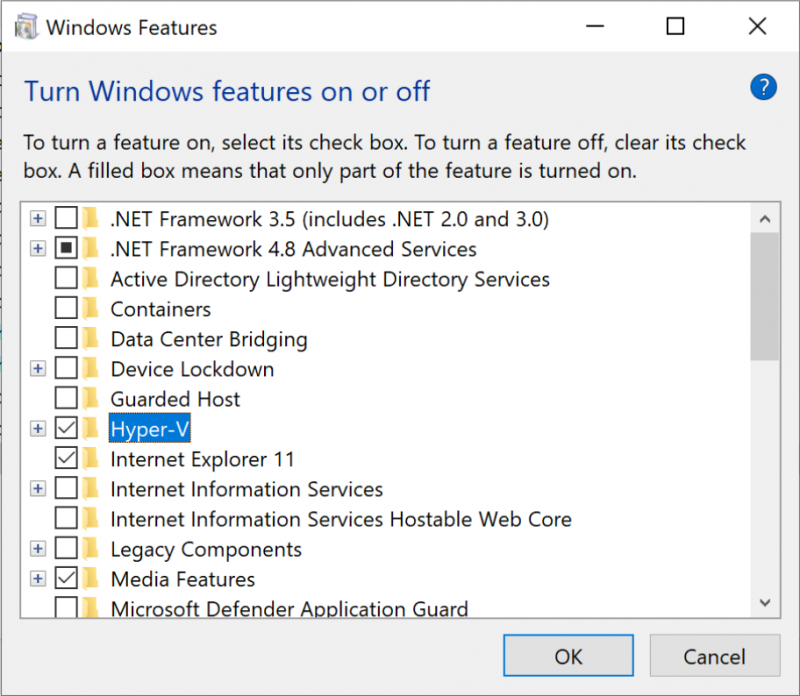Click the blue help question mark icon
Image resolution: width=800 pixels, height=696 pixels.
coord(763,88)
